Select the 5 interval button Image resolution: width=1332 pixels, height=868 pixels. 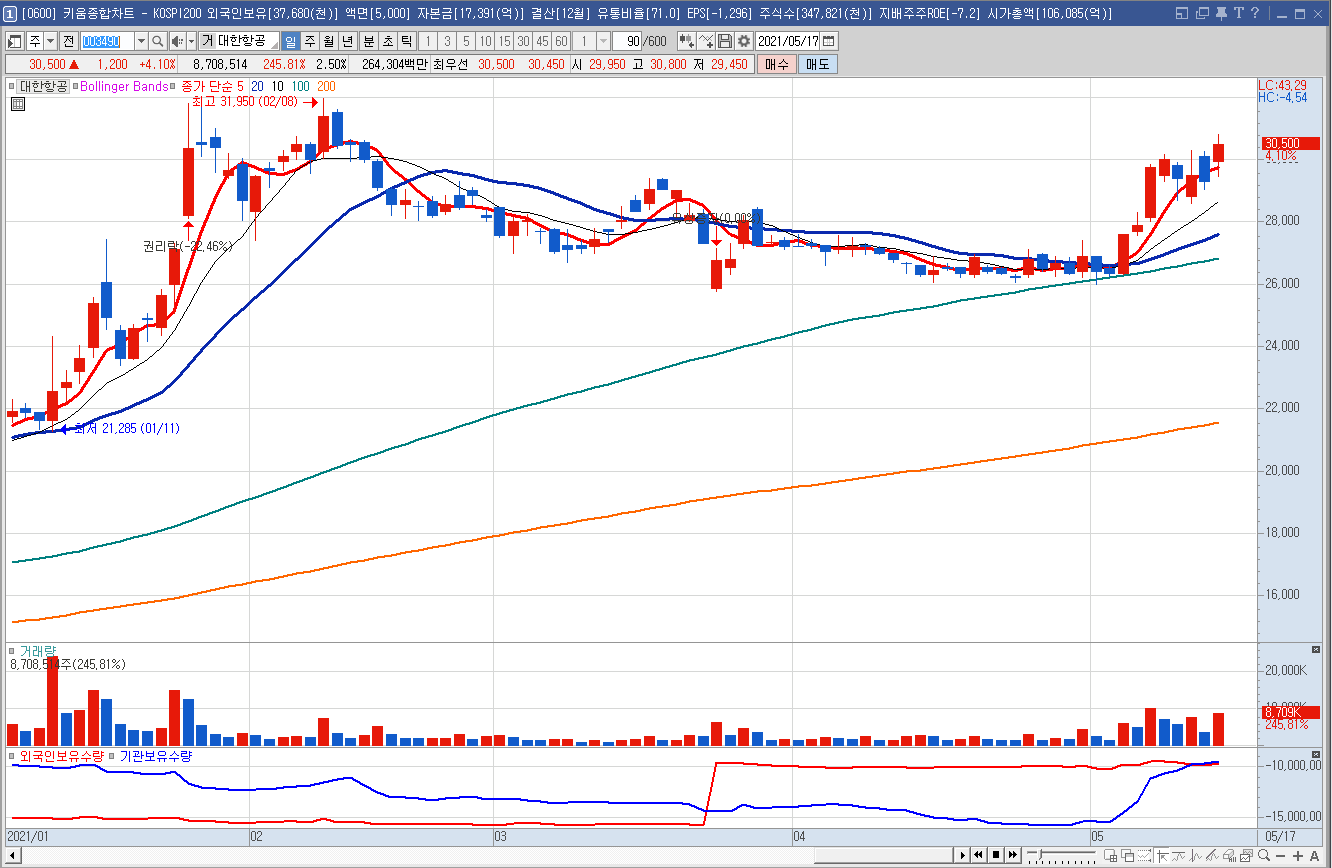[x=466, y=41]
